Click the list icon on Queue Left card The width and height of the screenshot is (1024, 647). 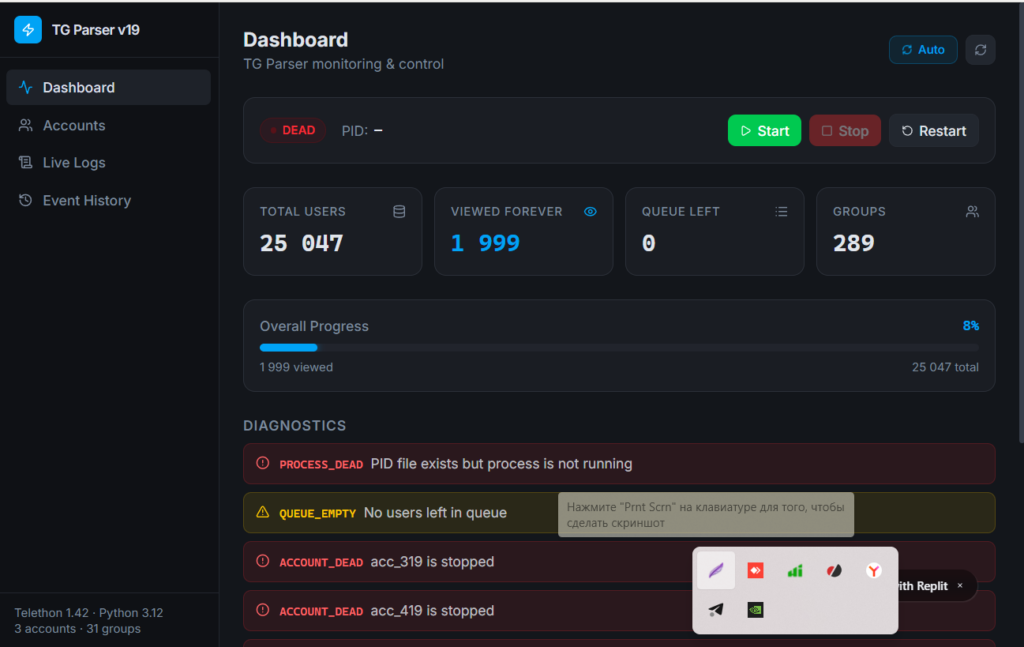point(781,212)
